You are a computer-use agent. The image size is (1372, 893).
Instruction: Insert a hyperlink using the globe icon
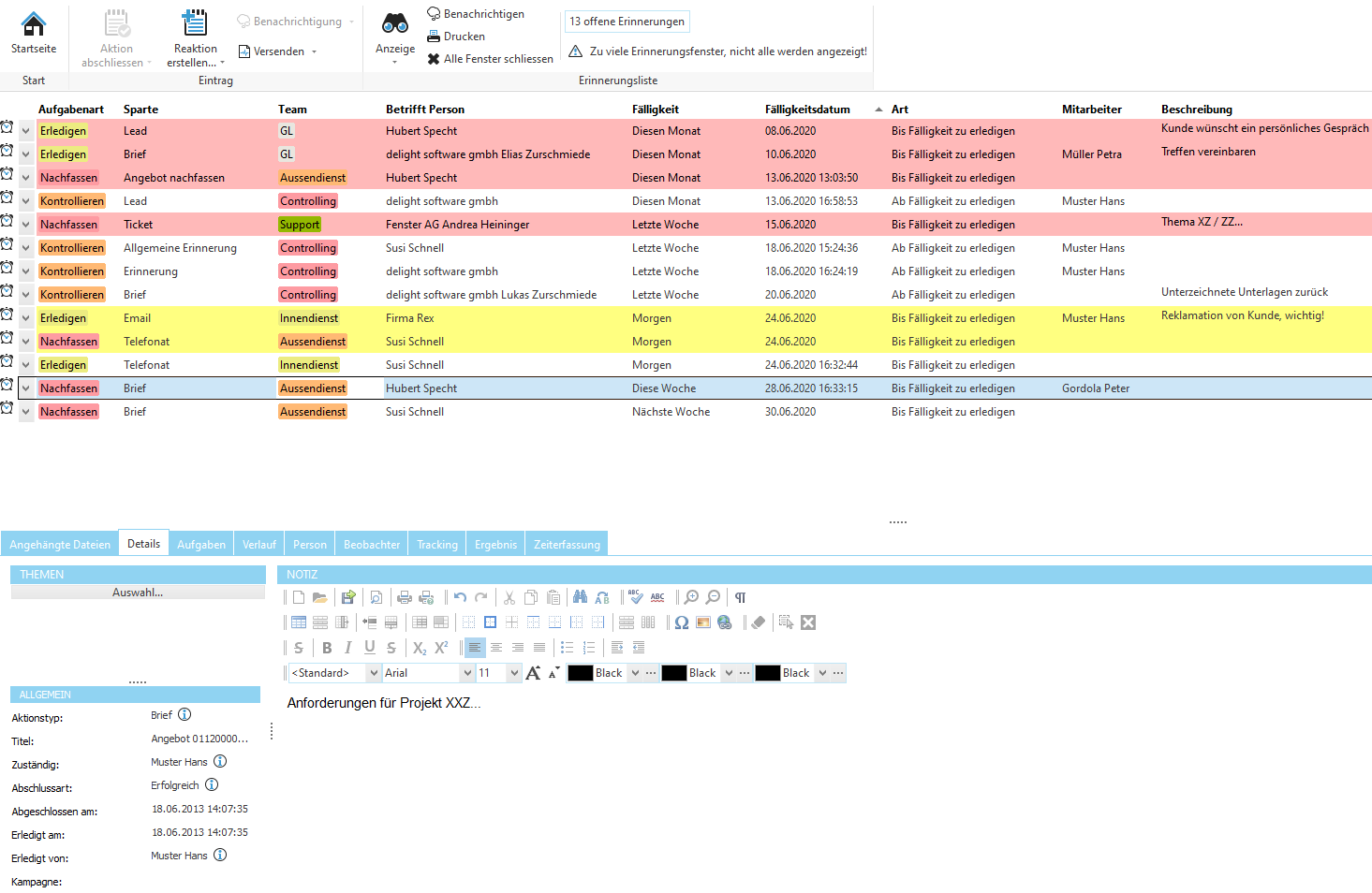pyautogui.click(x=724, y=622)
